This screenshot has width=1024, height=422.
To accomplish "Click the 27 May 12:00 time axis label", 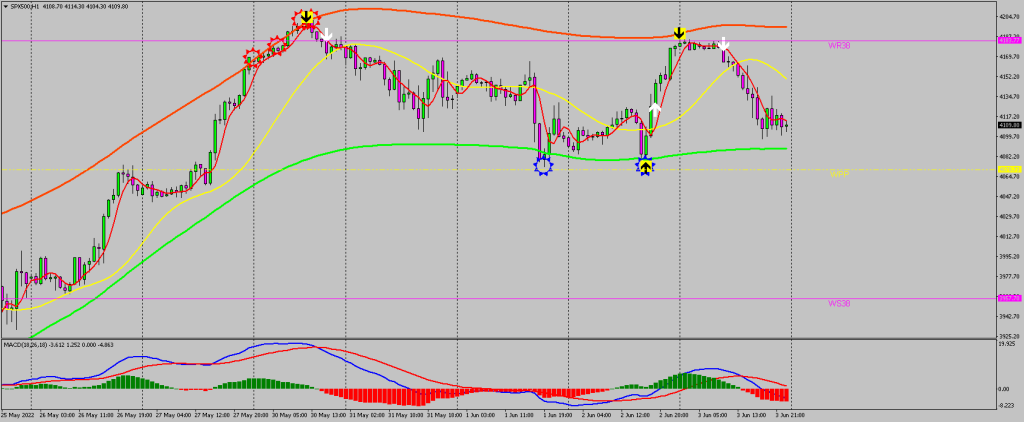I will point(211,414).
